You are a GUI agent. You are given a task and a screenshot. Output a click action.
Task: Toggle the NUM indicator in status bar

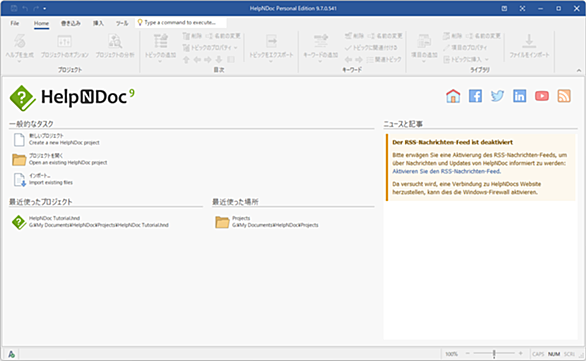554,354
